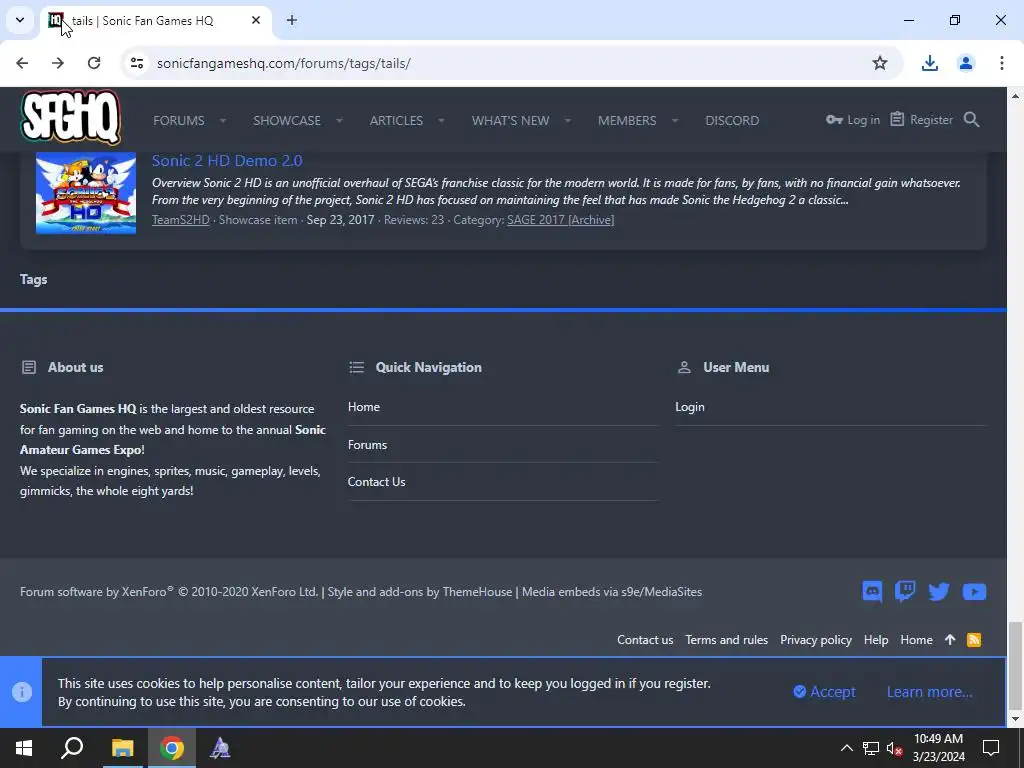Viewport: 1024px width, 768px height.
Task: Open the Chrome three-dot menu
Action: (1001, 63)
